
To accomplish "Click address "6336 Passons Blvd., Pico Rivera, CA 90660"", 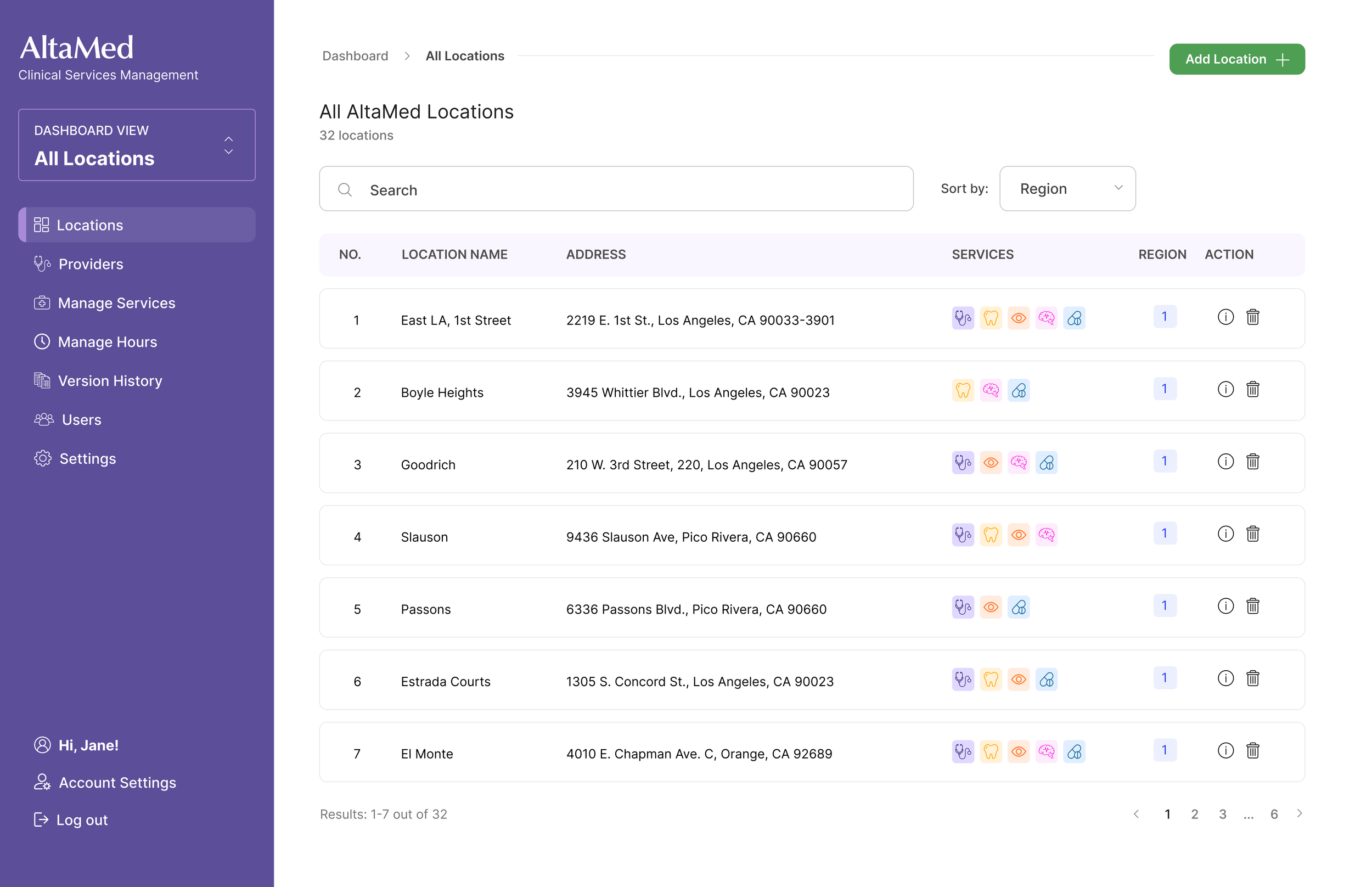I will click(x=696, y=609).
